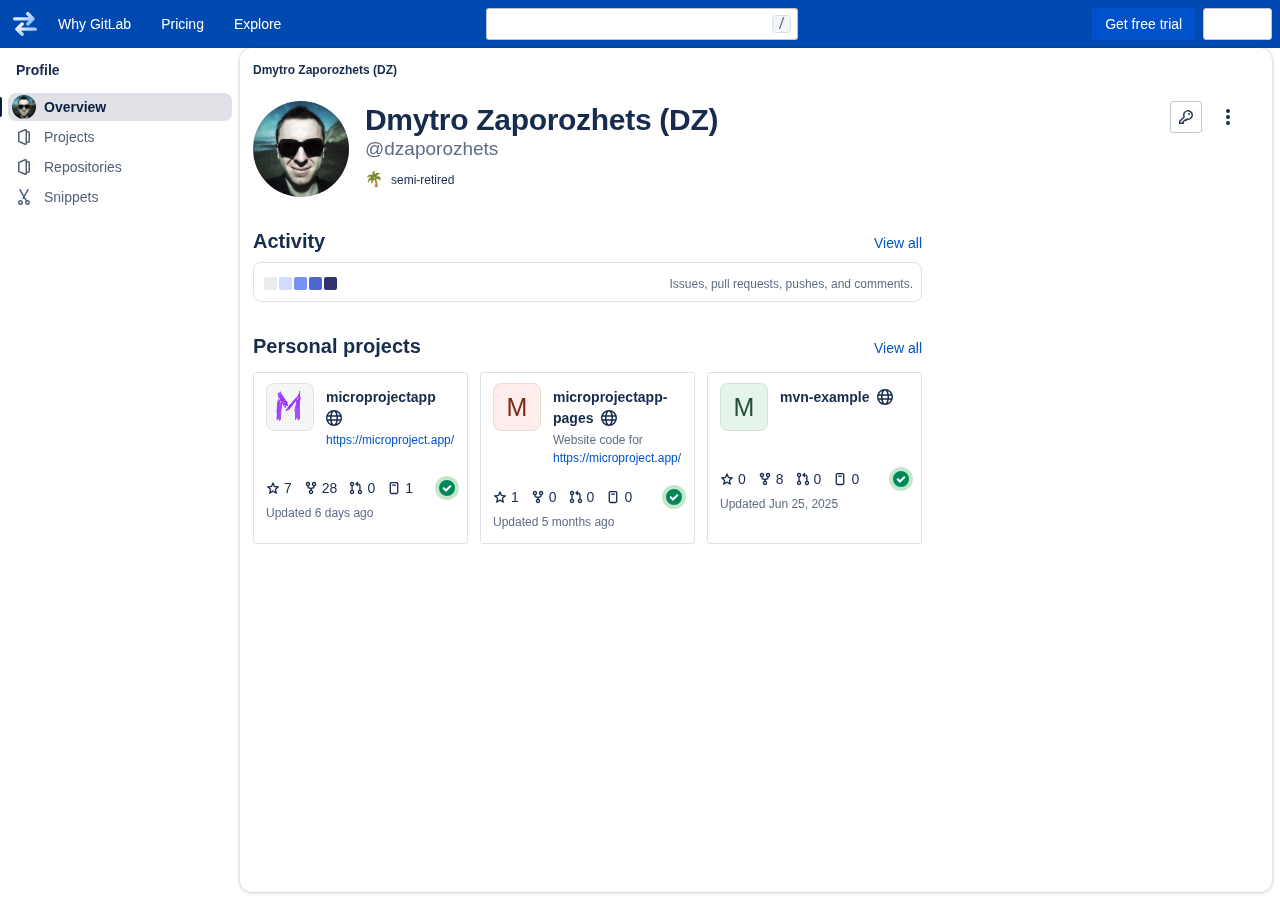Open the microproject.app link under Website code for
The height and width of the screenshot is (900, 1280).
tap(617, 458)
